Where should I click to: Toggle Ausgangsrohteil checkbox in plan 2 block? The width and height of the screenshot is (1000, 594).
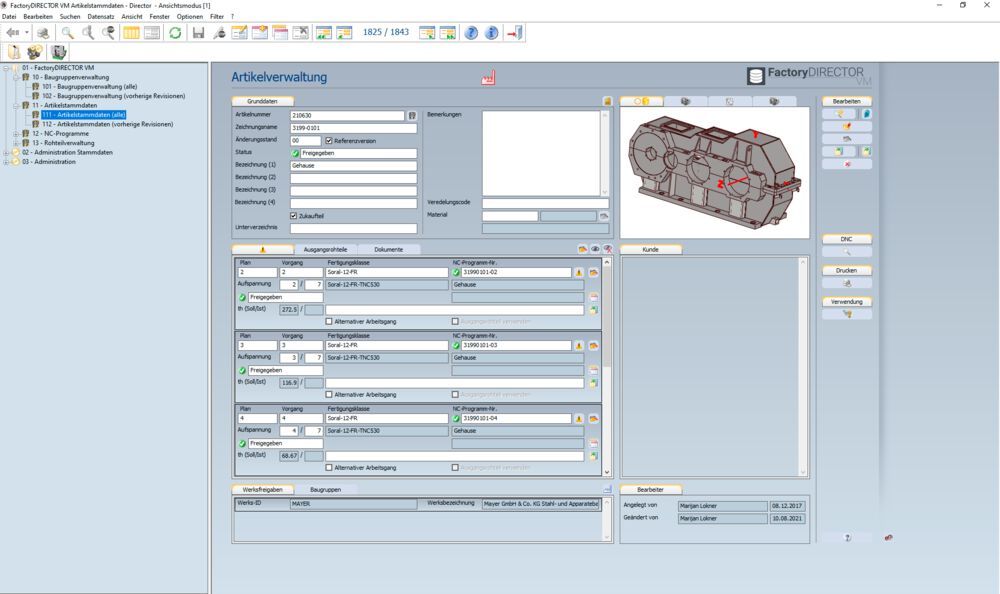455,322
